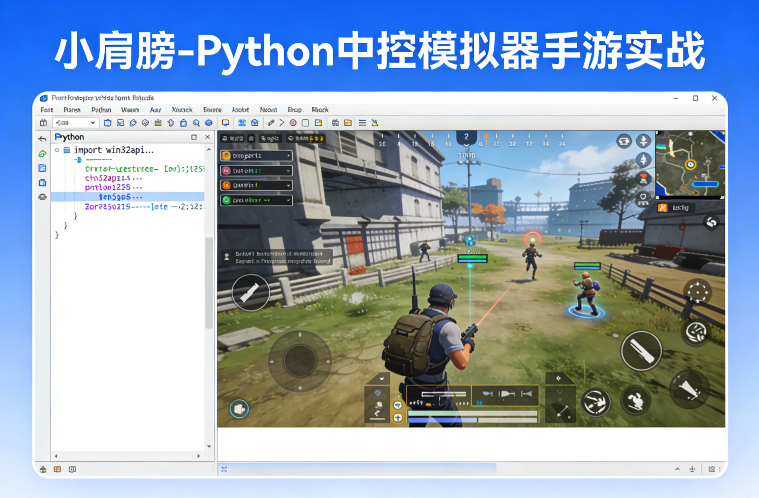
Task: Click the up-arrow icon in bottom-right status bar
Action: click(677, 468)
